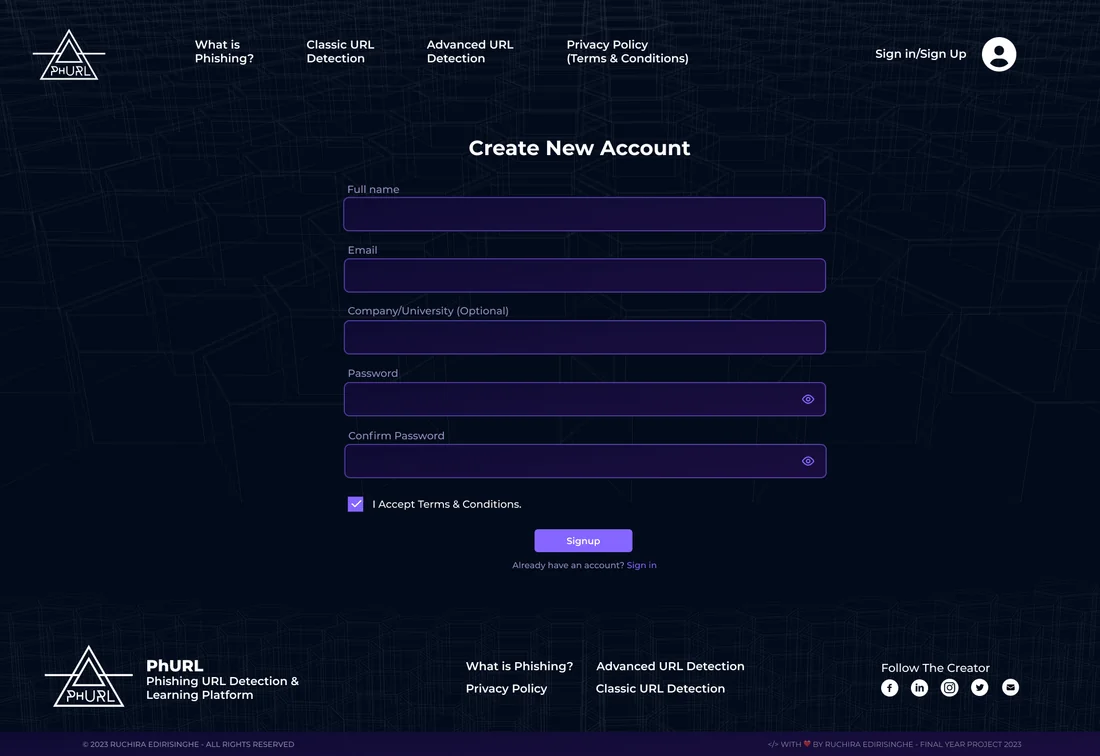Viewport: 1100px width, 756px height.
Task: Show password in the Password field
Action: (808, 399)
